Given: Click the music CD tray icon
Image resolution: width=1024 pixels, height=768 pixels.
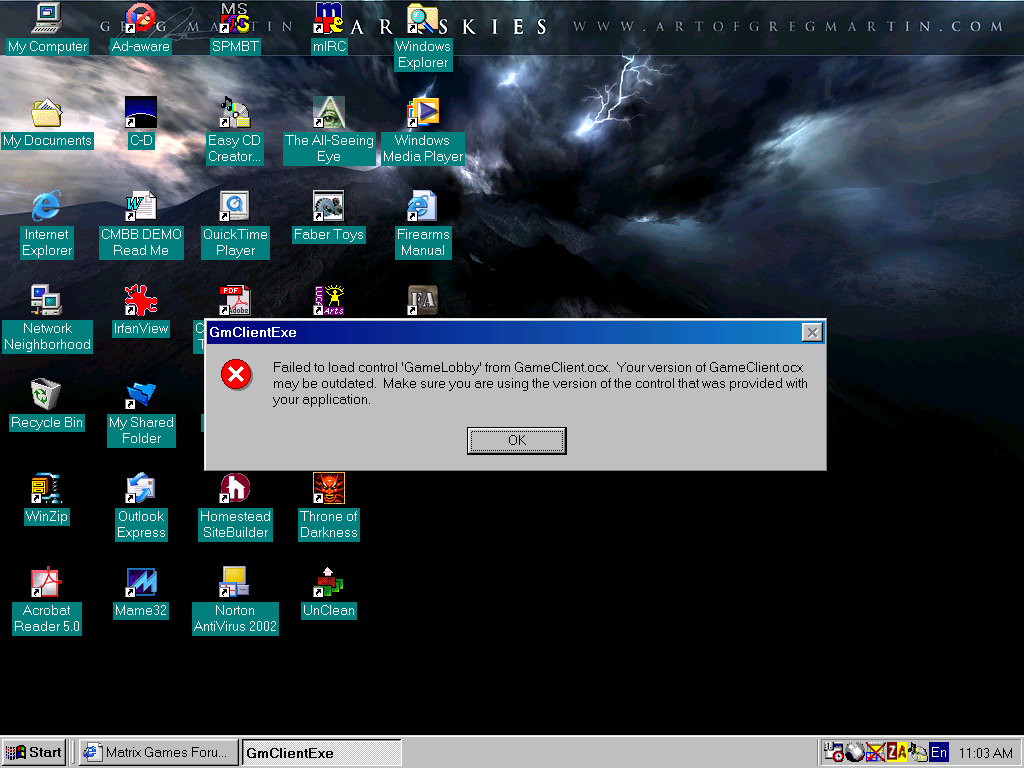Looking at the screenshot, I should coord(918,752).
